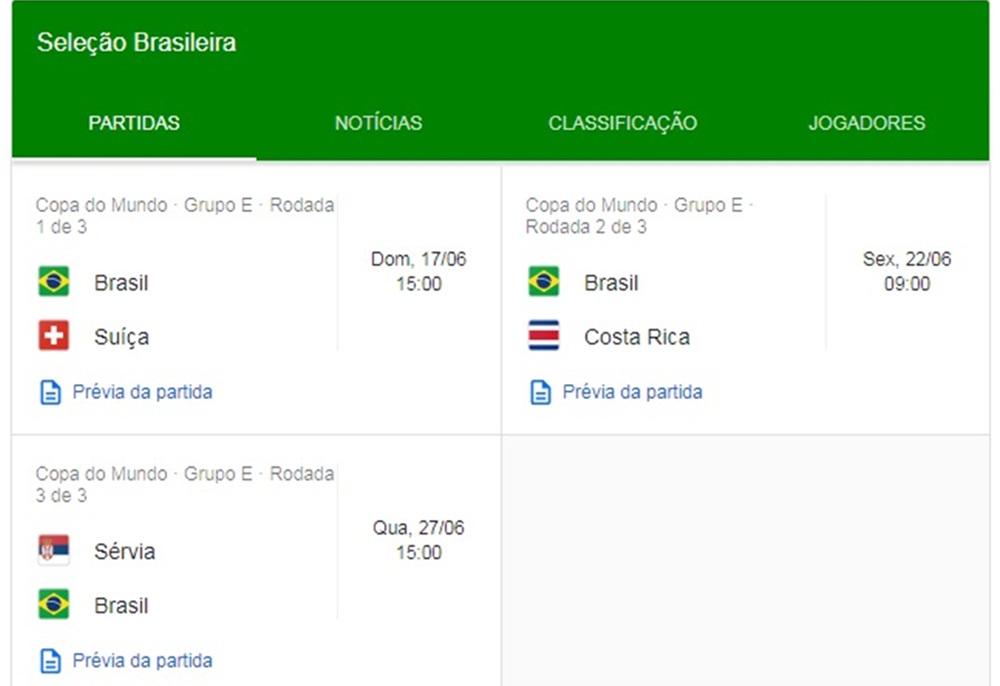Click the Seleção Brasileira header title
The image size is (1000, 686).
click(136, 43)
